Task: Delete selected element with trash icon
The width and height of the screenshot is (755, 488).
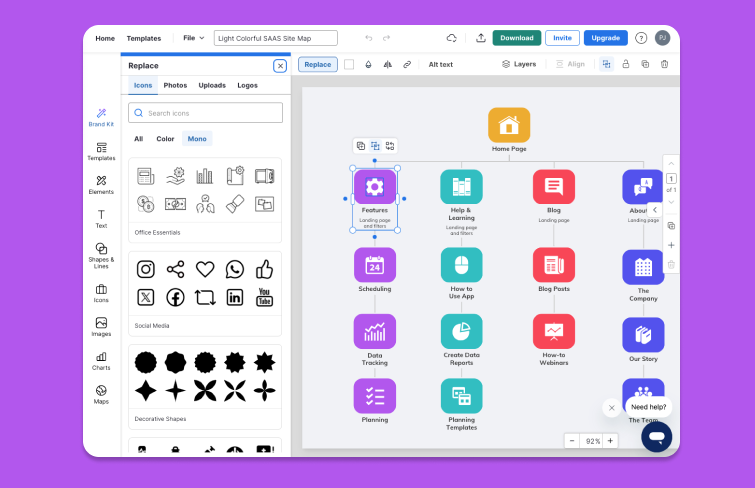Action: (664, 64)
